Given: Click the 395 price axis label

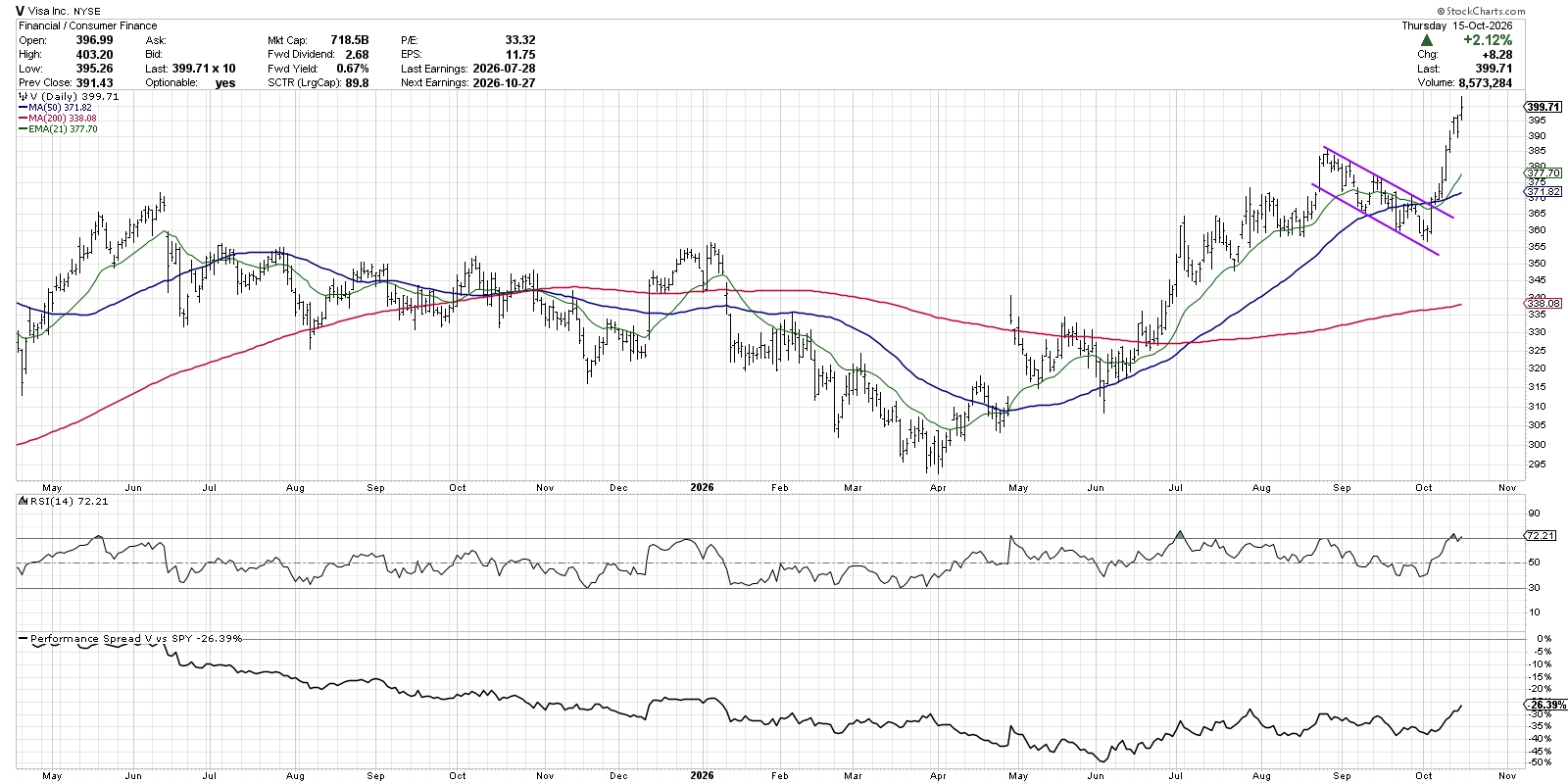Looking at the screenshot, I should pos(1537,121).
